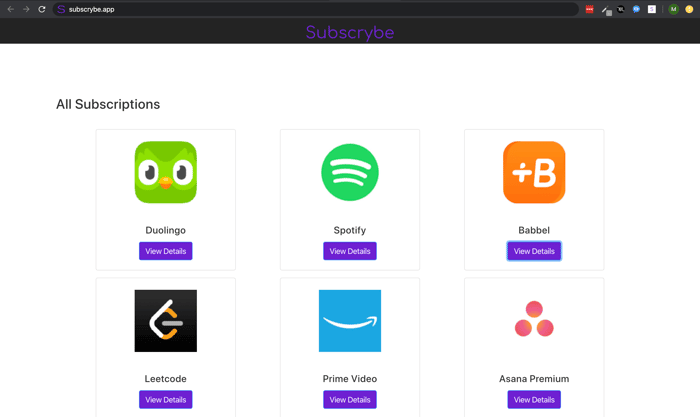Click the orange Babbel logo
This screenshot has width=700, height=417.
[534, 172]
